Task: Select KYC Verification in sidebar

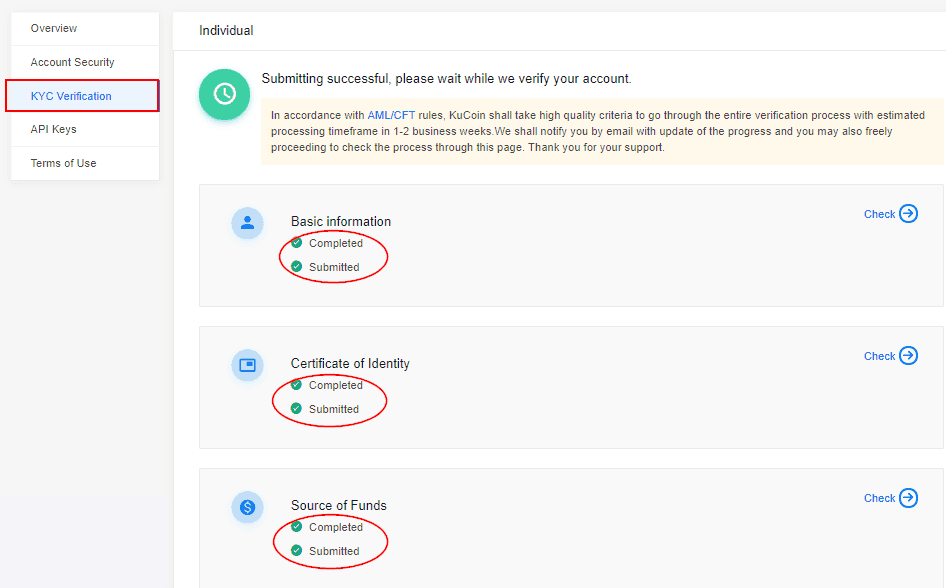Action: [x=71, y=96]
